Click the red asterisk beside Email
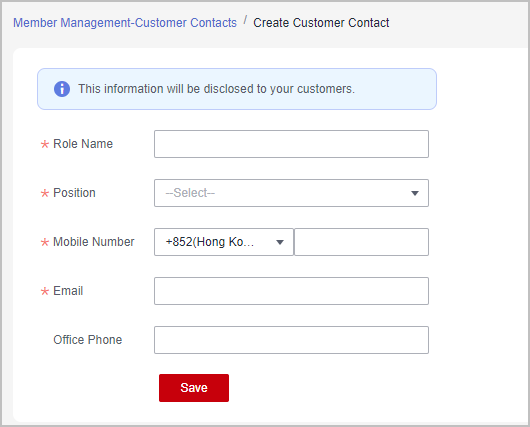The width and height of the screenshot is (530, 427). click(45, 291)
